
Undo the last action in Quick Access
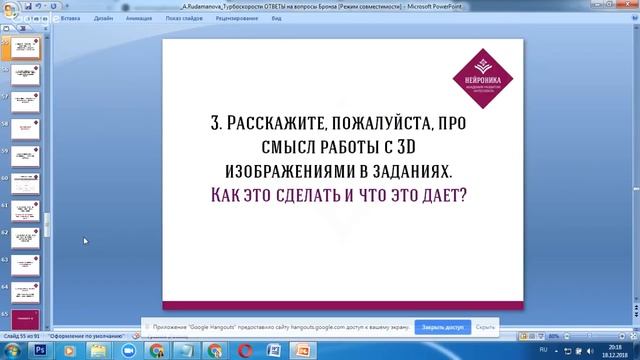click(x=39, y=6)
